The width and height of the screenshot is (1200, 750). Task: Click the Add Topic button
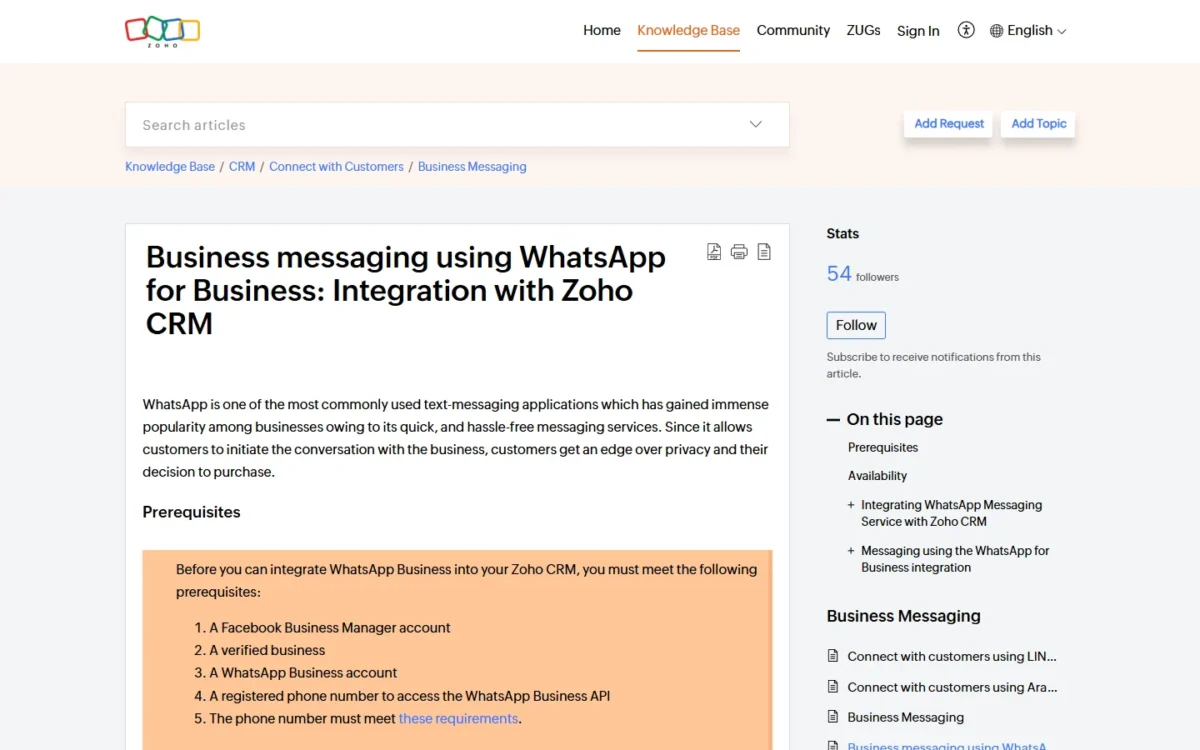1038,124
